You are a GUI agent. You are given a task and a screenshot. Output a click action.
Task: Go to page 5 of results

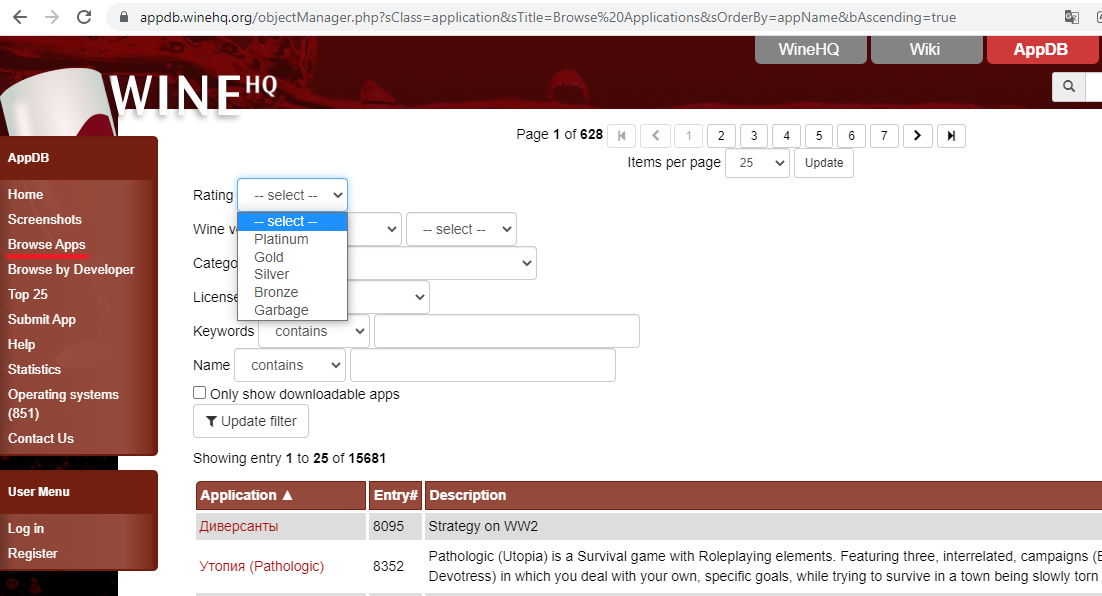[x=818, y=136]
